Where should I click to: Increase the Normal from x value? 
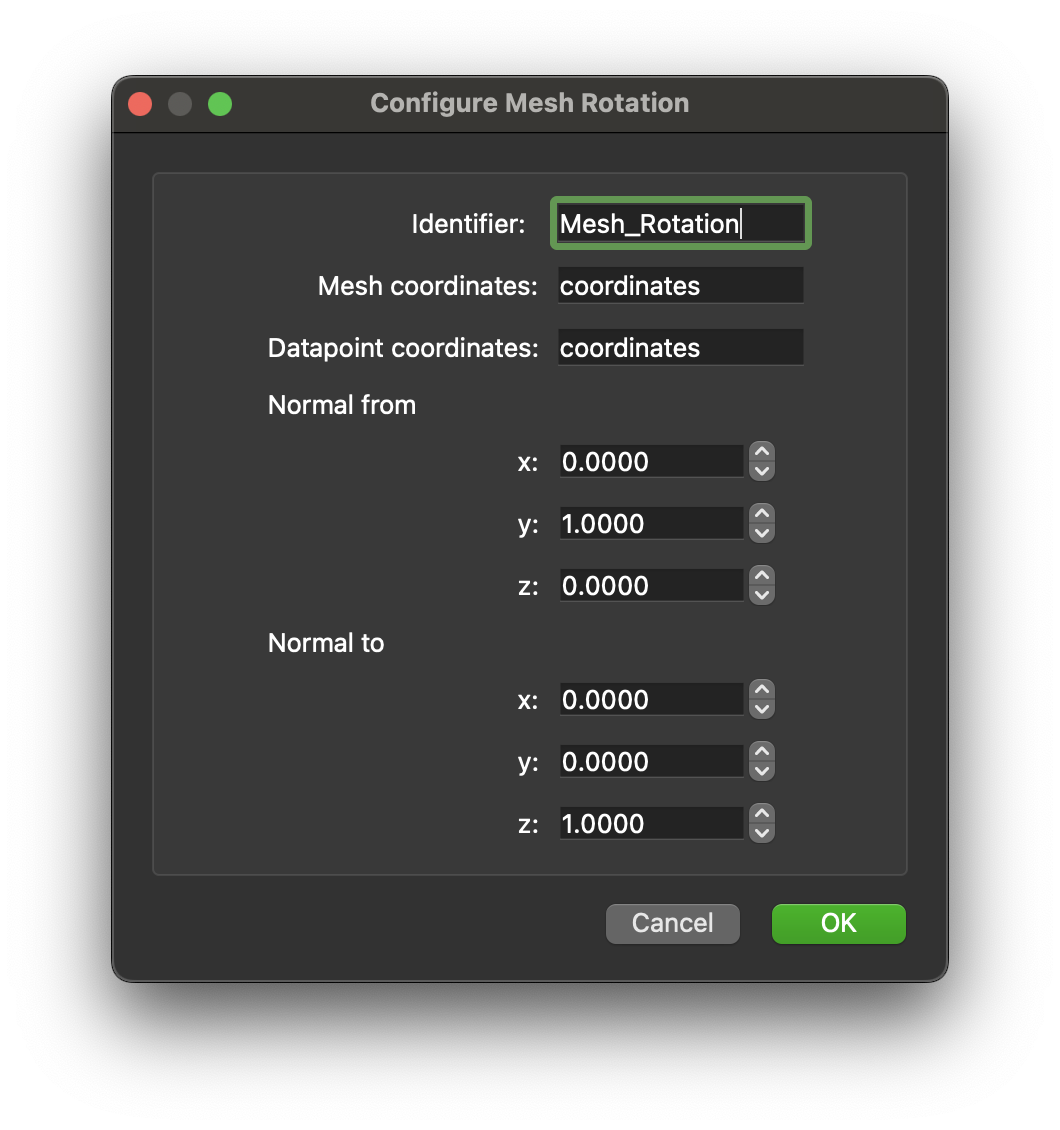(762, 452)
